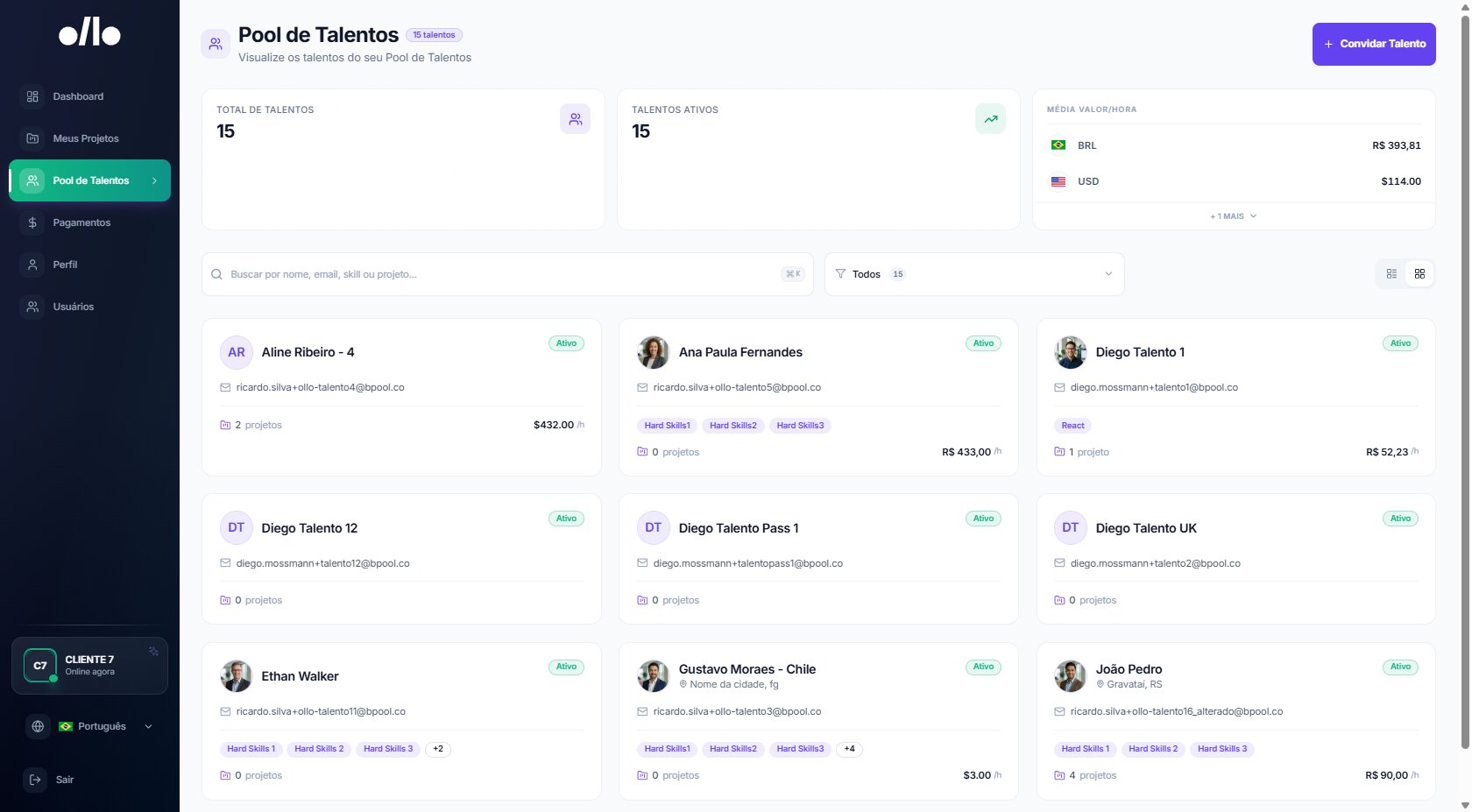Click Diego Talento 12's DT avatar
This screenshot has width=1472, height=812.
[x=237, y=528]
